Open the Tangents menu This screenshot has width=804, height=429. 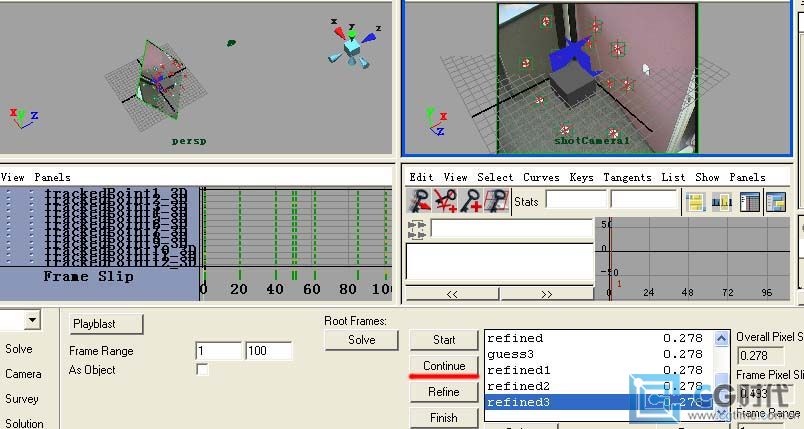point(627,177)
